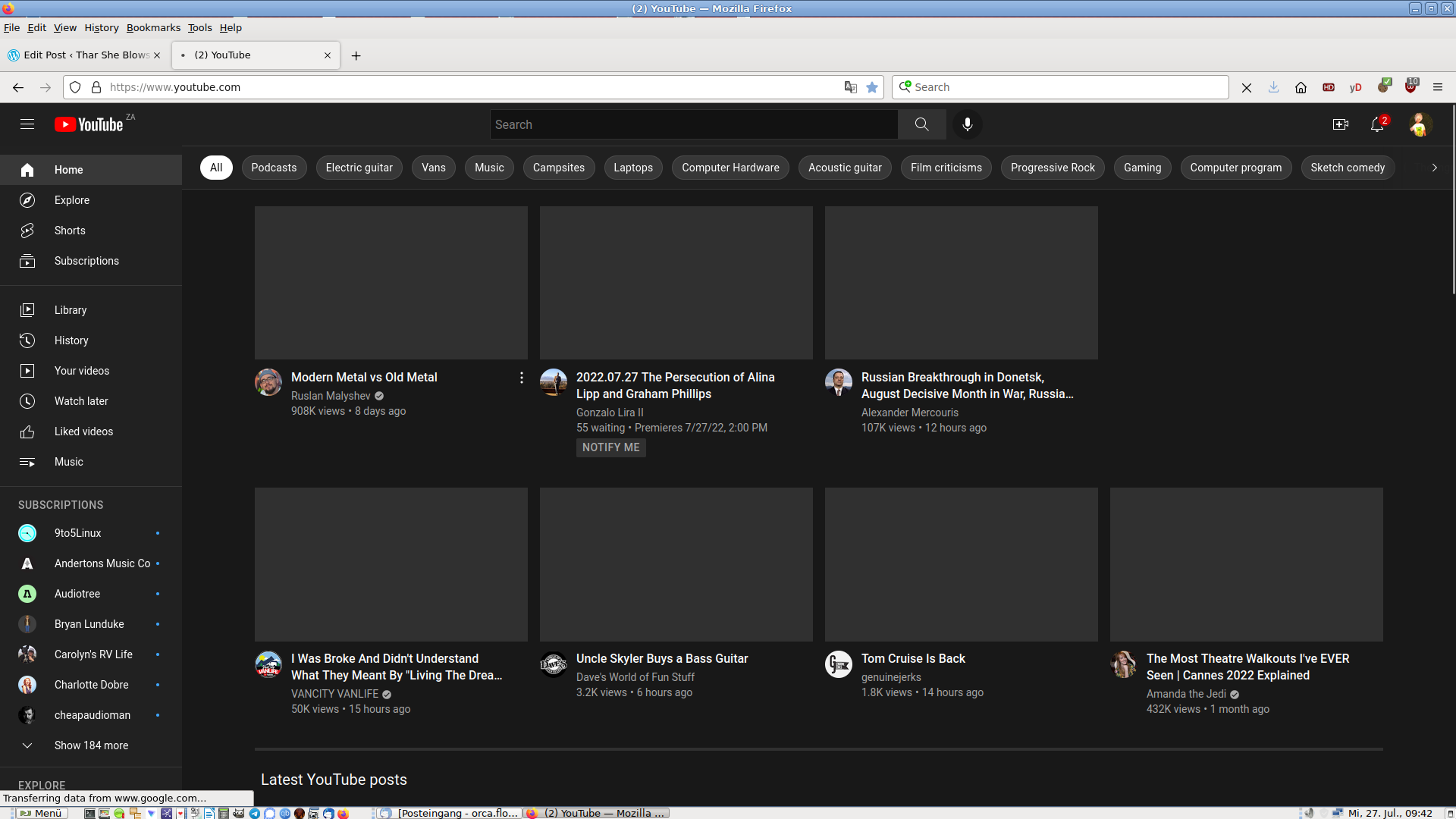The width and height of the screenshot is (1456, 819).
Task: Open the Firefox home button
Action: point(1301,87)
